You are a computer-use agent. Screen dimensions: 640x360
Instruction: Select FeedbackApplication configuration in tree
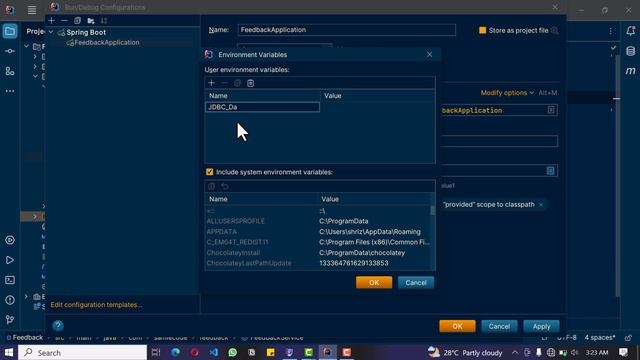pyautogui.click(x=107, y=42)
